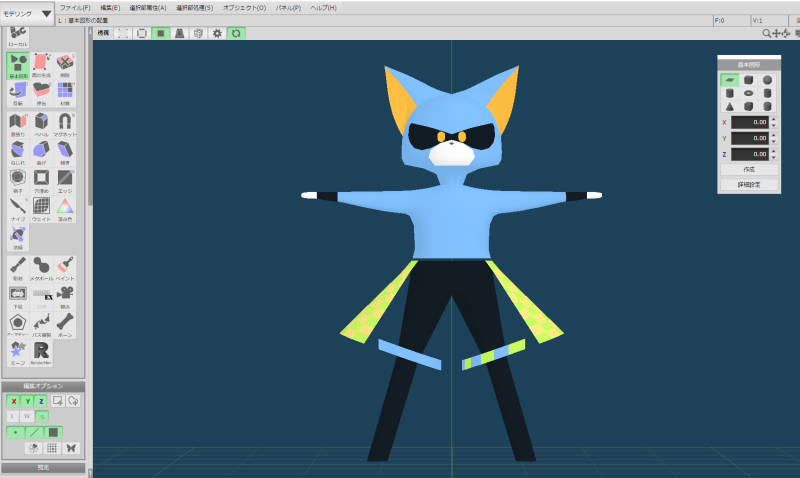Select the 曲げ (bend) tool

41,153
